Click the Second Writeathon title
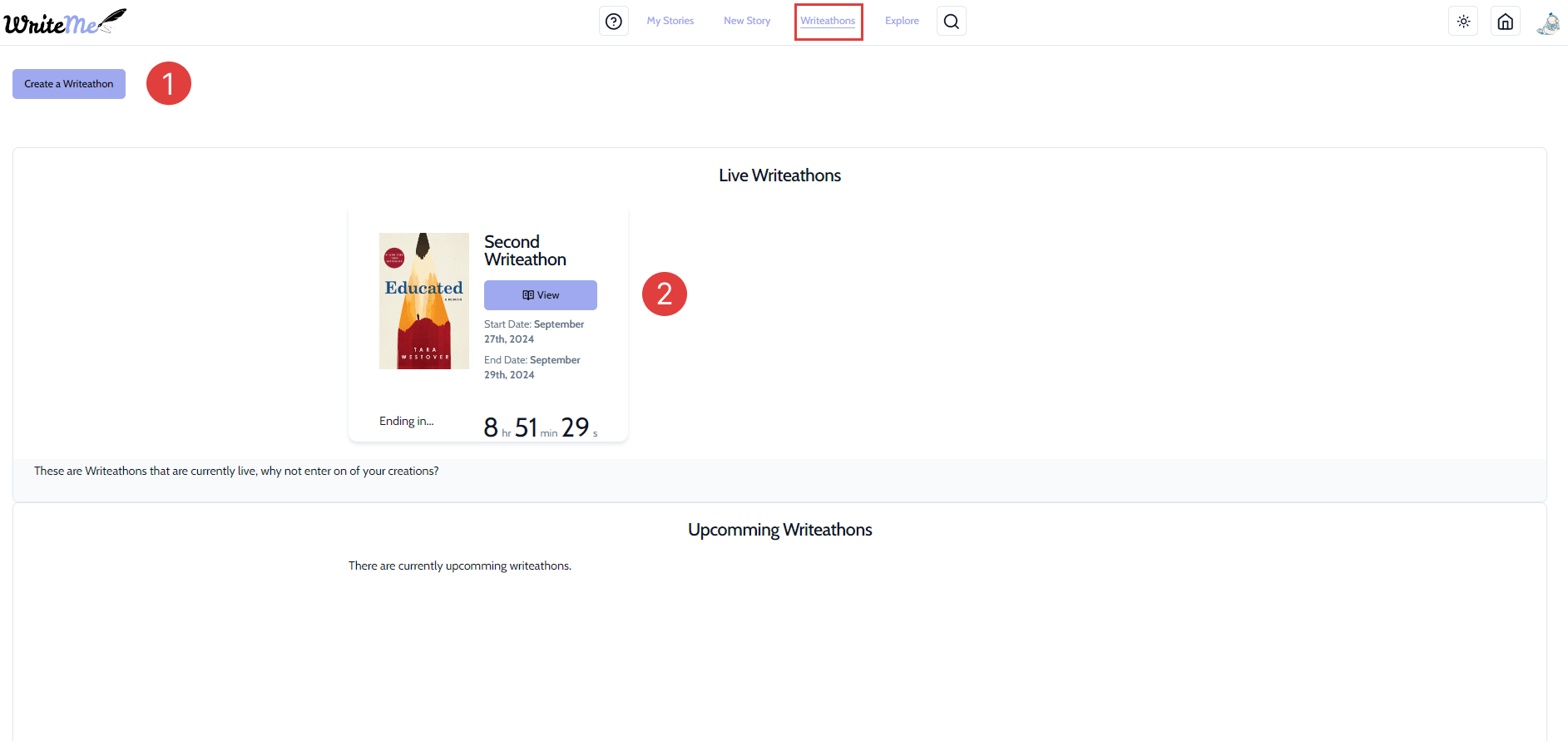 pos(525,250)
